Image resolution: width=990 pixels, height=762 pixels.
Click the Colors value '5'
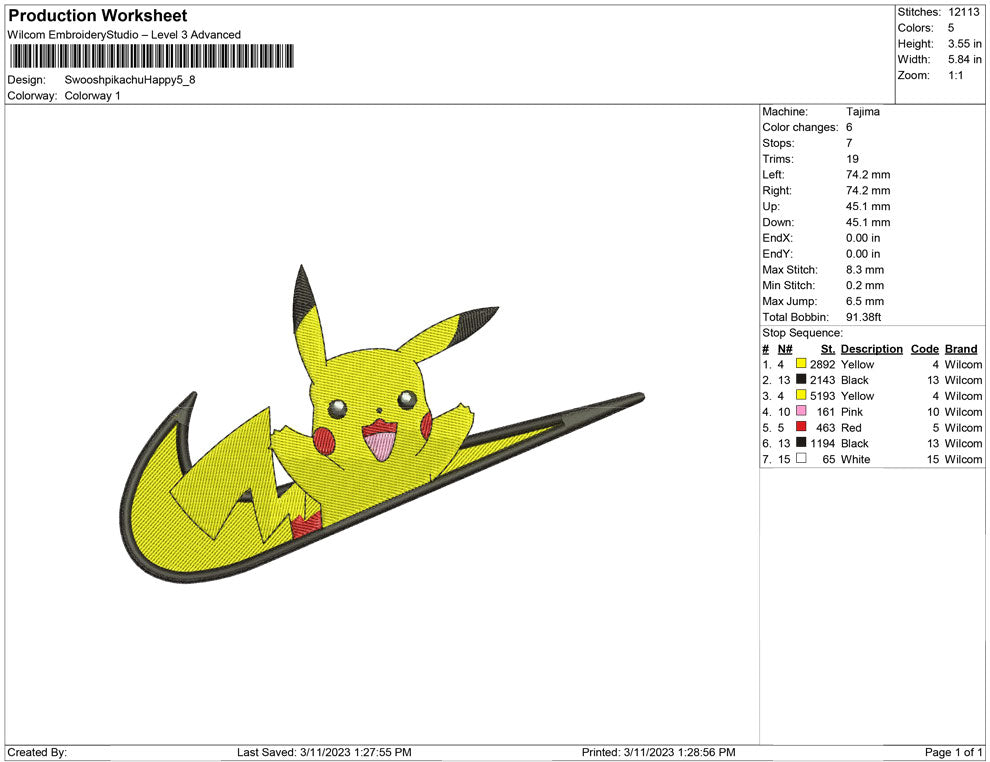951,28
